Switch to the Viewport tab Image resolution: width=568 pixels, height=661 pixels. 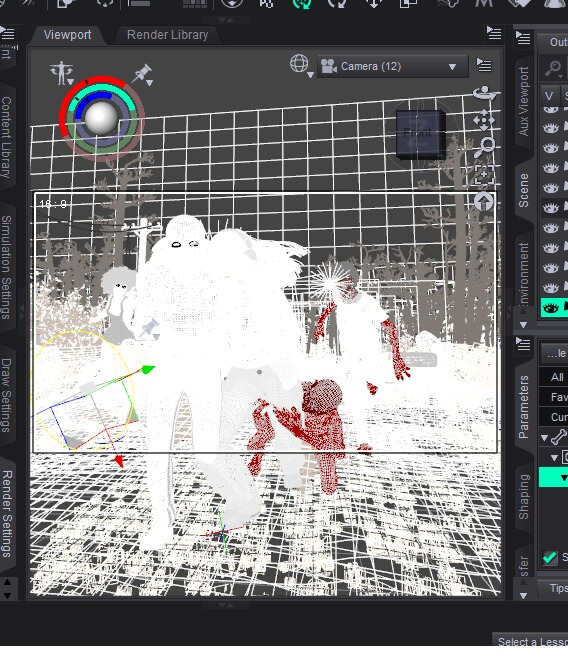click(x=67, y=35)
